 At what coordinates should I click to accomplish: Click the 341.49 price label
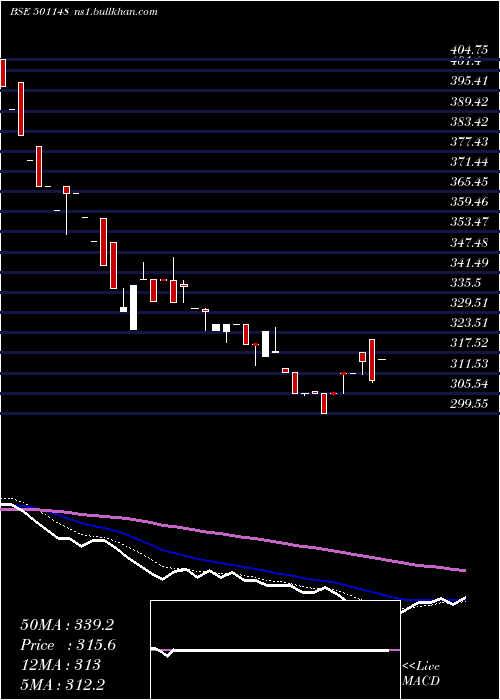point(469,262)
